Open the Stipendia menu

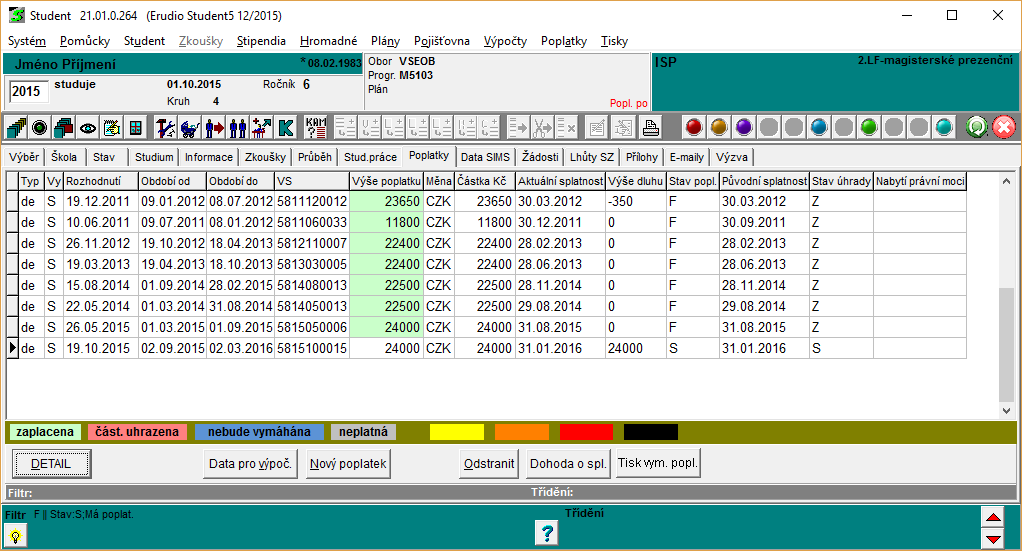[x=261, y=41]
